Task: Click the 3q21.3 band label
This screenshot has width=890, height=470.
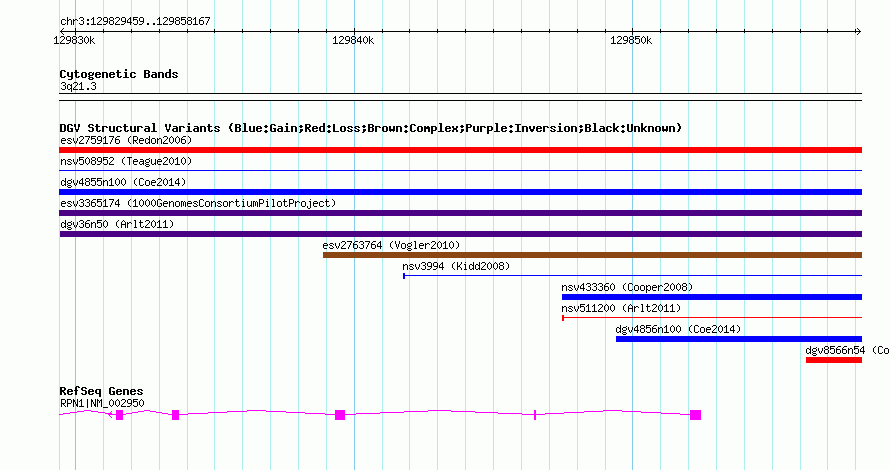Action: coord(78,86)
